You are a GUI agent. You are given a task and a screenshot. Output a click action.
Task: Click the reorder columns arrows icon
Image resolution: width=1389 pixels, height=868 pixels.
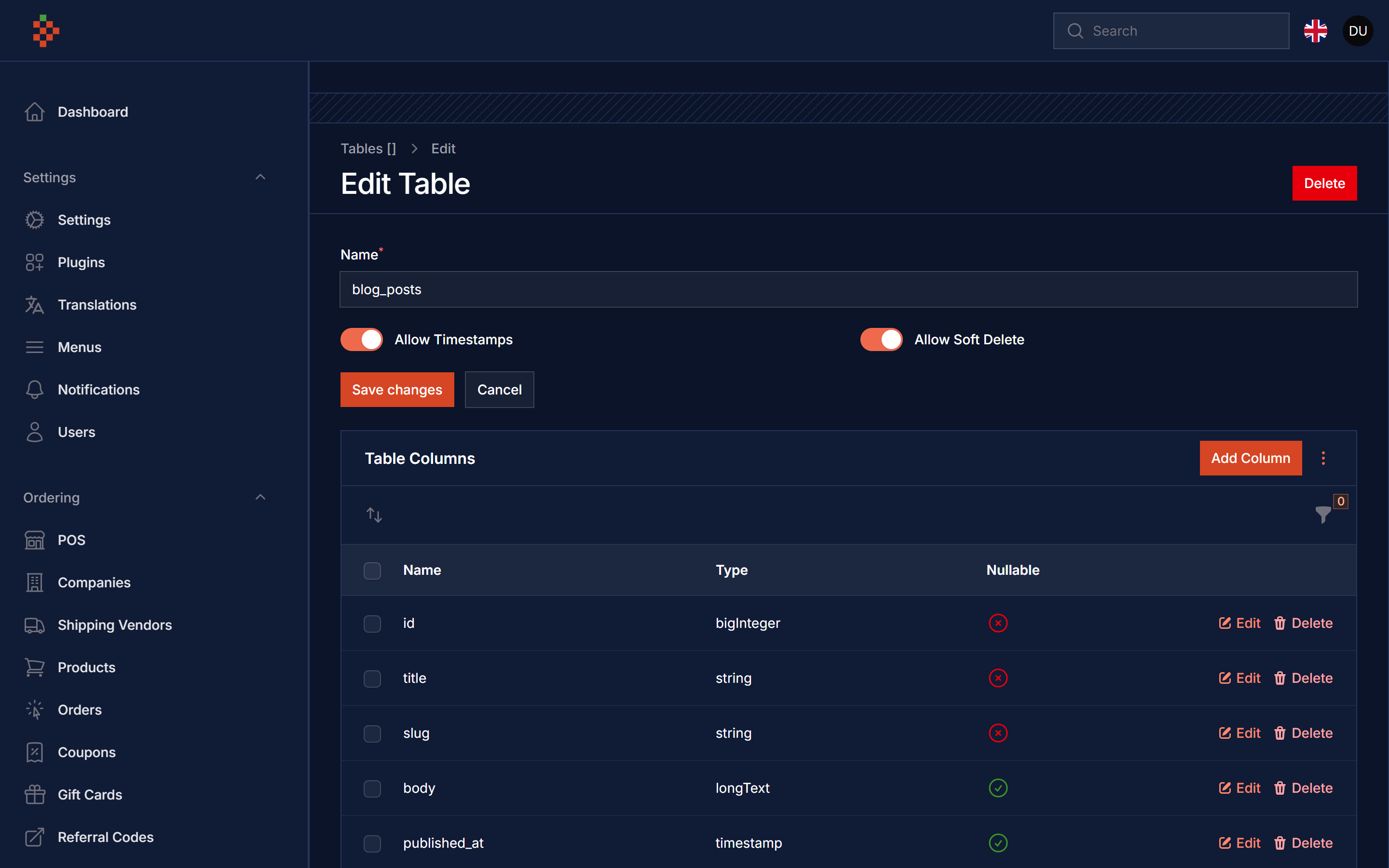pyautogui.click(x=374, y=515)
